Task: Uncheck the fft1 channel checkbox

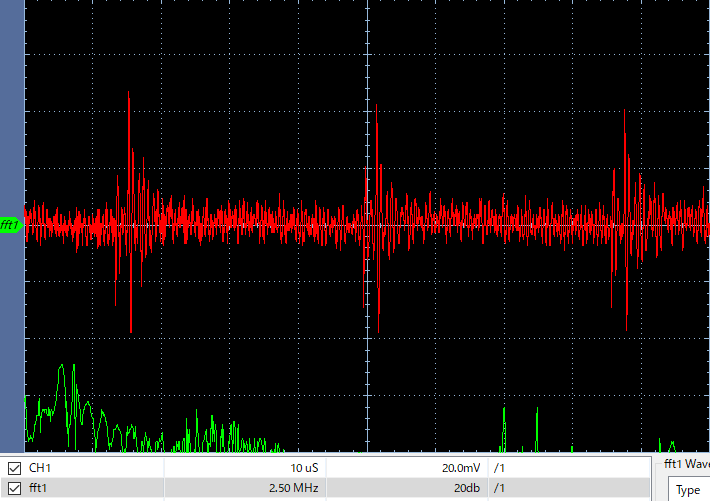Action: pyautogui.click(x=14, y=488)
